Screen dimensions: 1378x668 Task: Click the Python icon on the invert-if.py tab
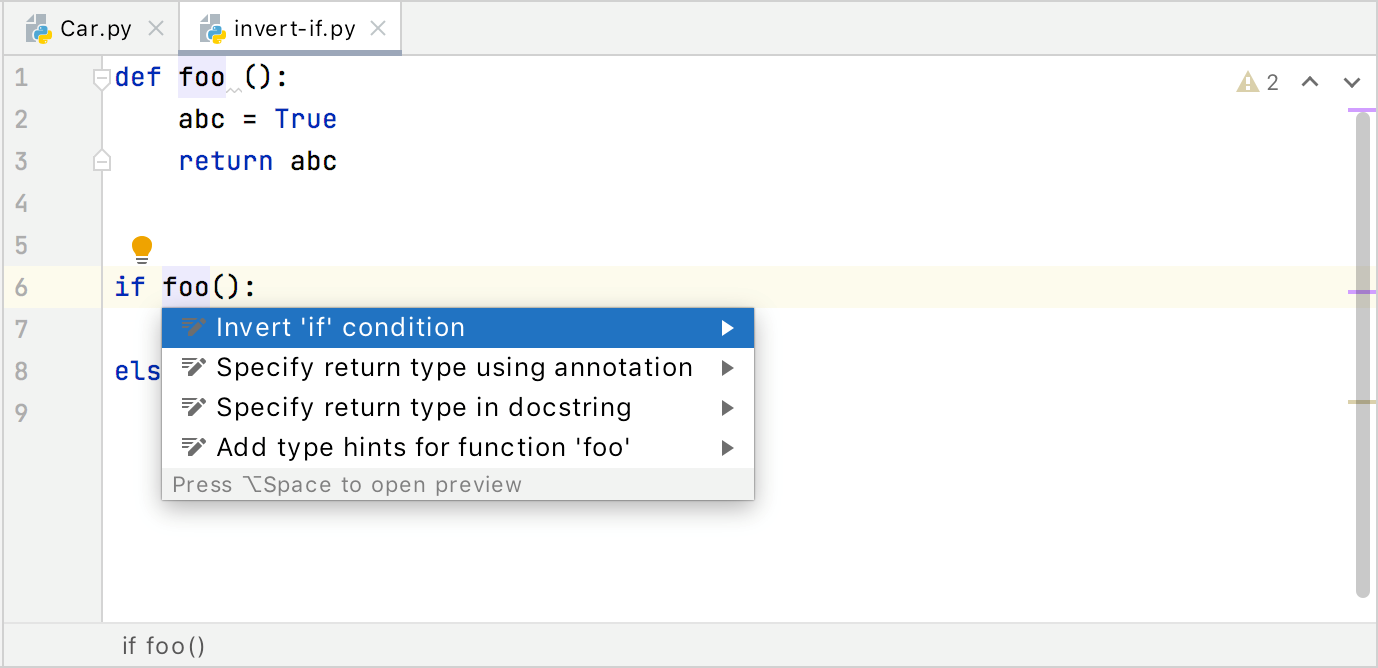[x=211, y=28]
